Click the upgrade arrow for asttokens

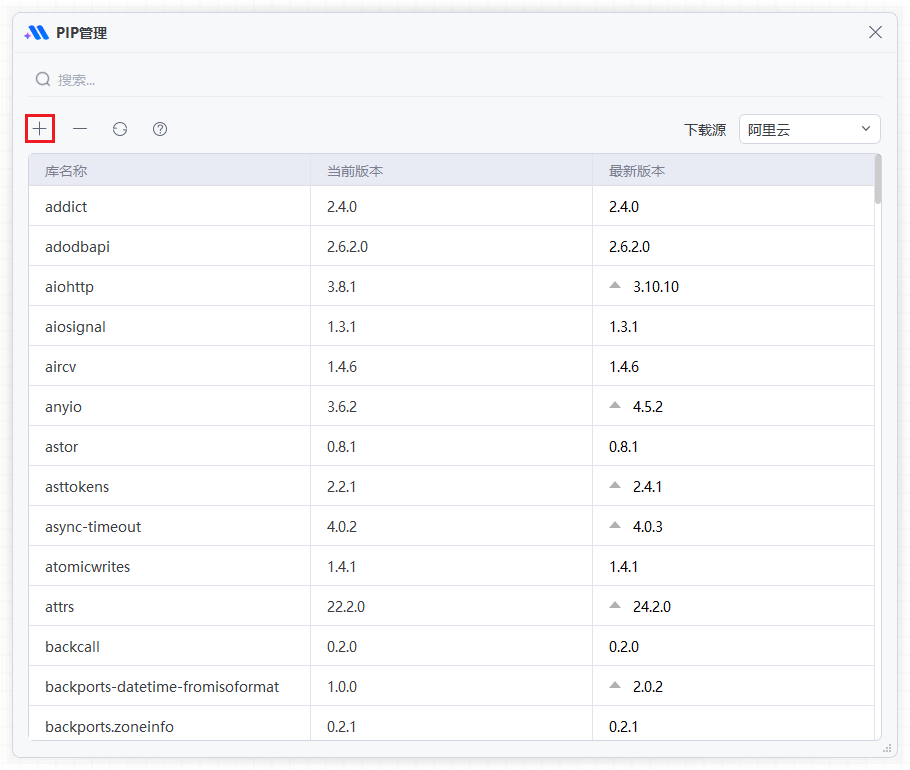[x=615, y=485]
